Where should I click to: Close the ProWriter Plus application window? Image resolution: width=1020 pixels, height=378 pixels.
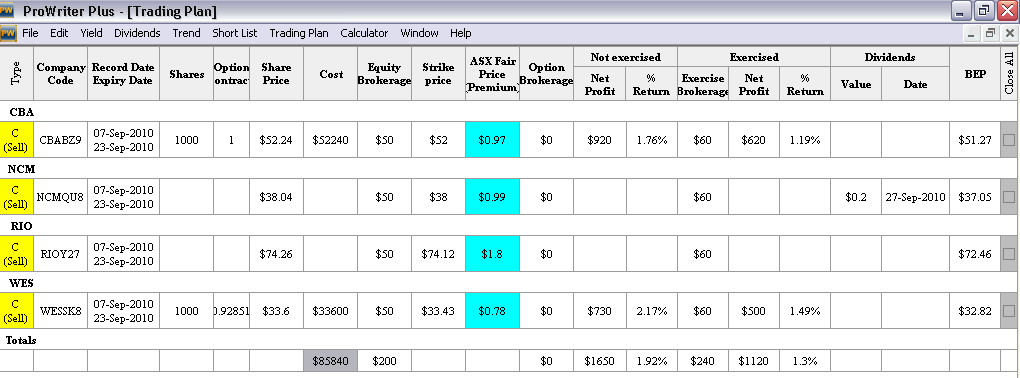point(1007,10)
